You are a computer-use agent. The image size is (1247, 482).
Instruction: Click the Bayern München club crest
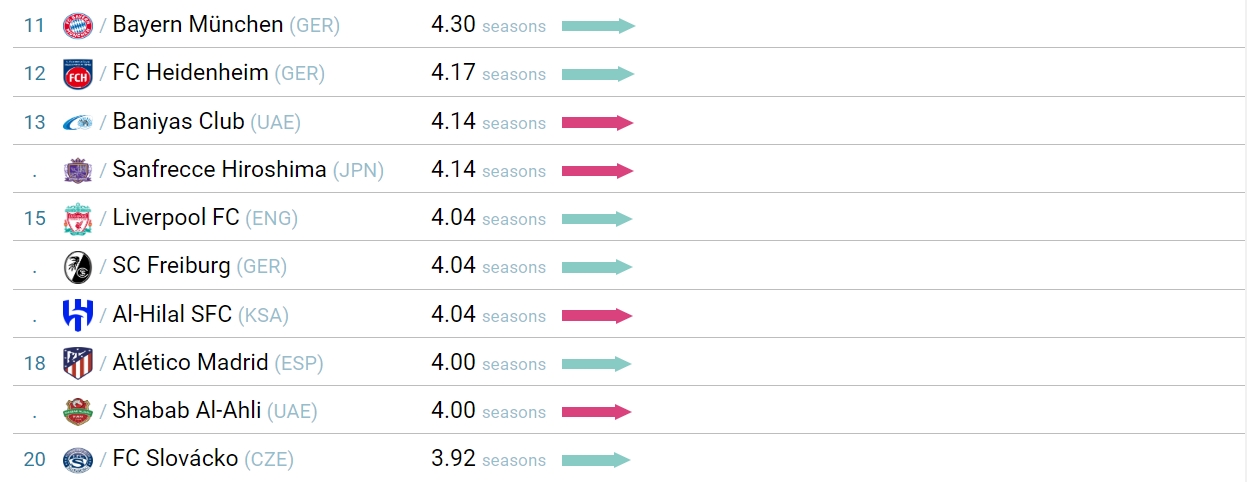tap(77, 25)
